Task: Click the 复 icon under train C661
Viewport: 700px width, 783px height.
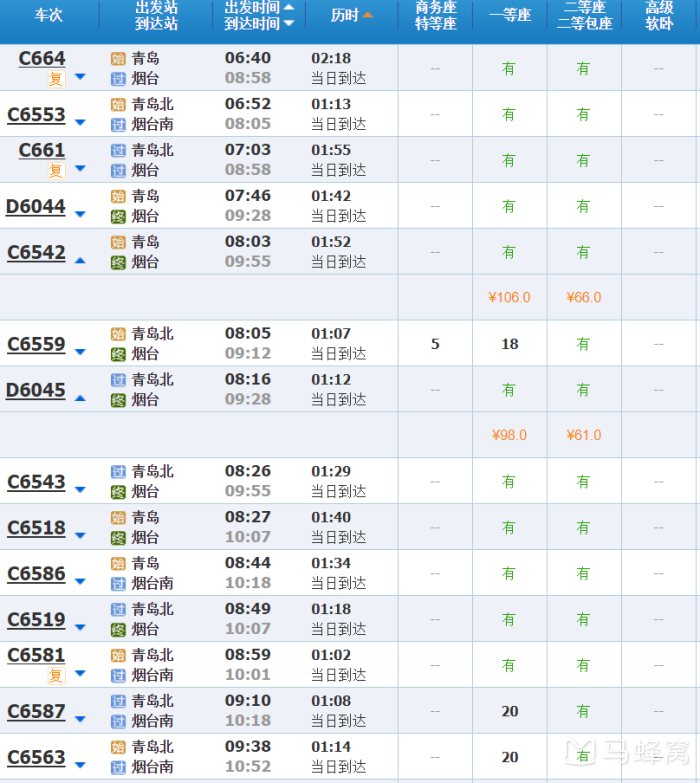Action: (56, 171)
